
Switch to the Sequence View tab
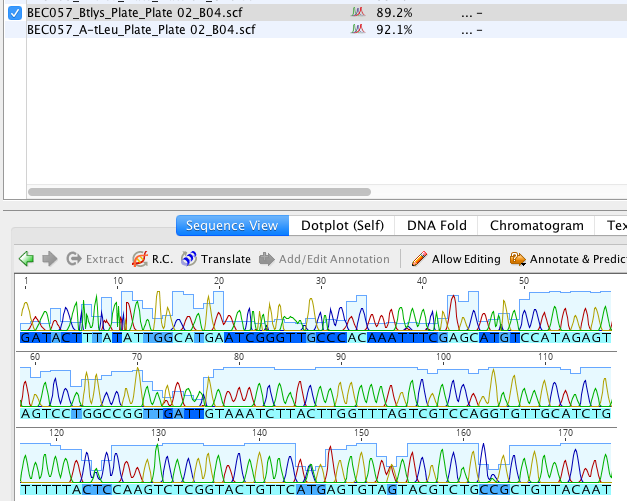233,226
